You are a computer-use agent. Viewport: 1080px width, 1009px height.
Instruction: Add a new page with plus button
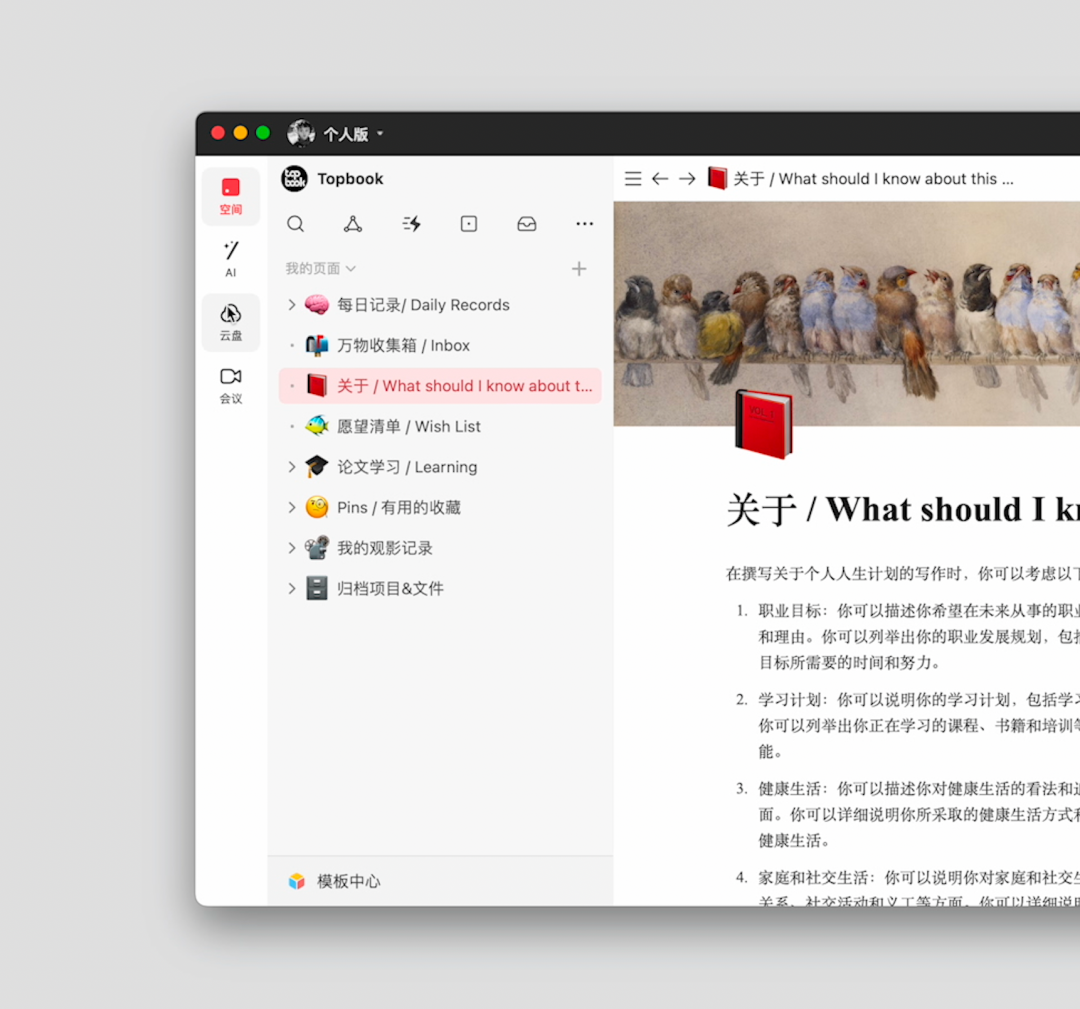pyautogui.click(x=579, y=269)
